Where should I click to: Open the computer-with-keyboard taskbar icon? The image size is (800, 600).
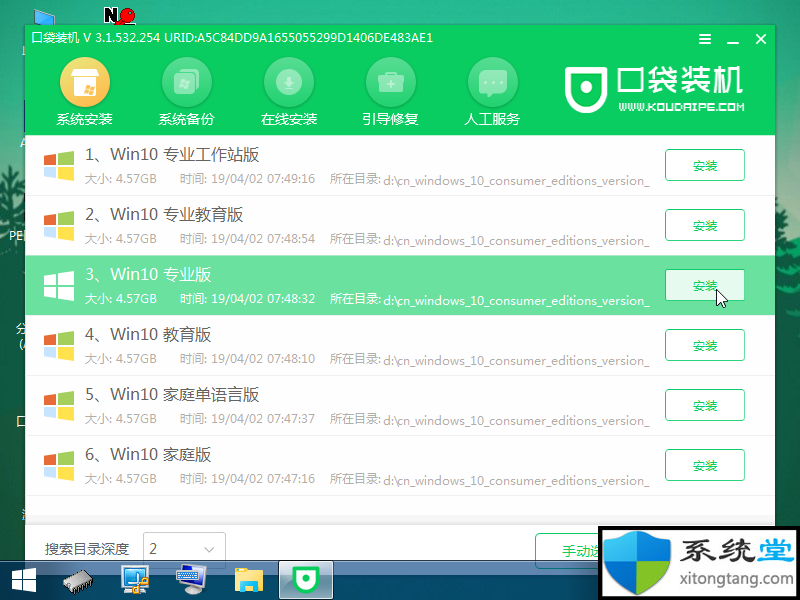(x=190, y=581)
